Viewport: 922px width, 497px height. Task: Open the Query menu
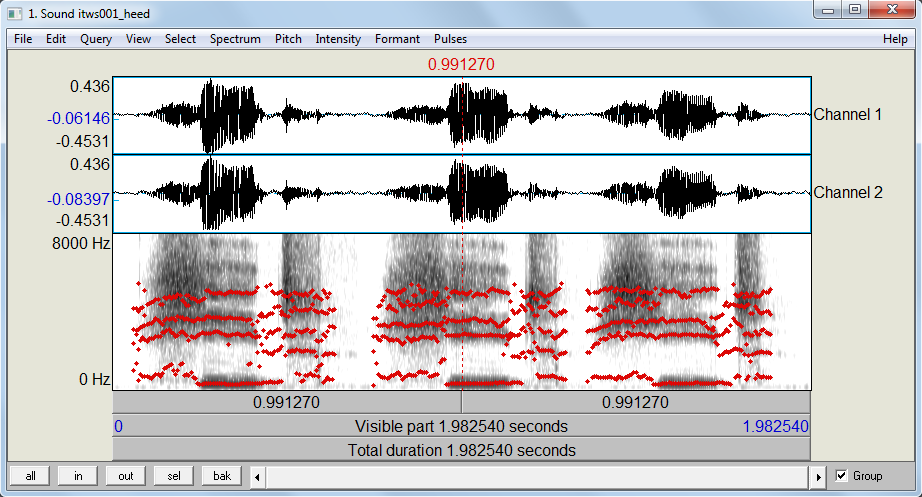click(96, 39)
